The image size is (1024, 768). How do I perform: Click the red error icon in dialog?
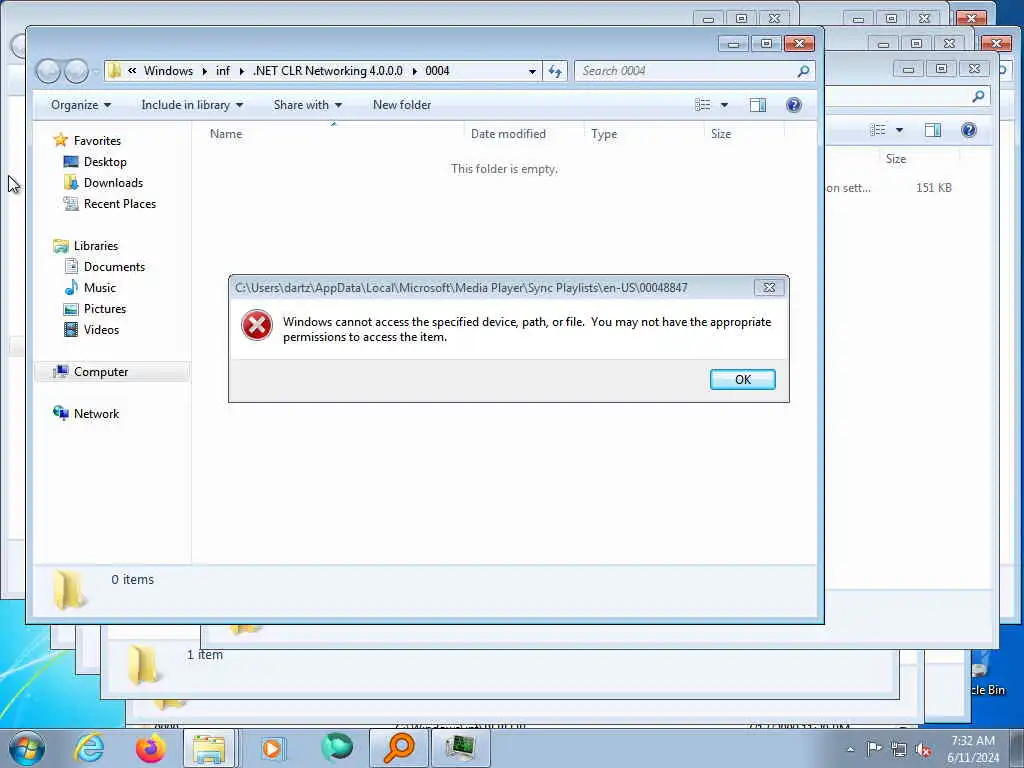[x=257, y=325]
